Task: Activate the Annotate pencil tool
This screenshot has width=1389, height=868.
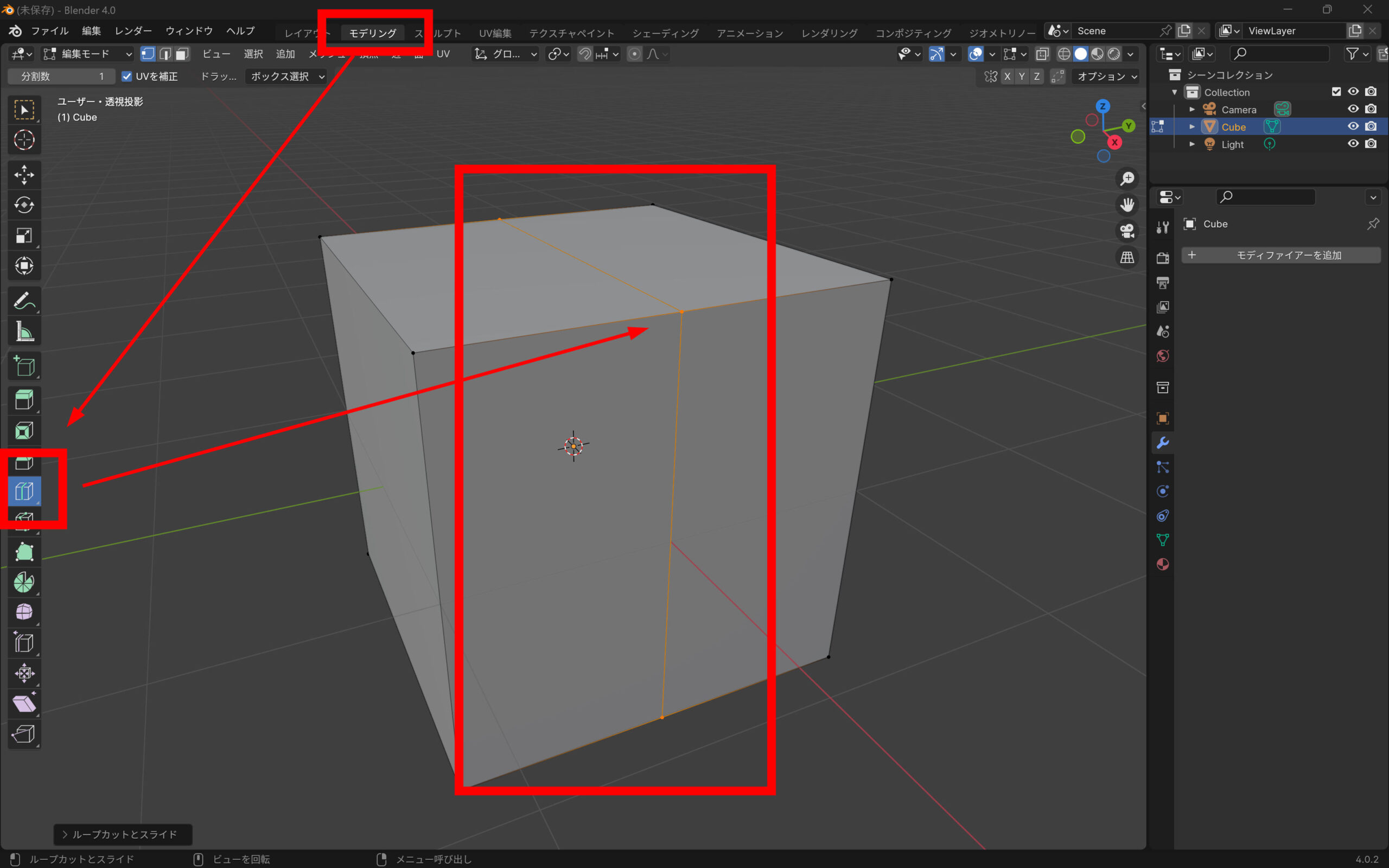Action: (x=23, y=301)
